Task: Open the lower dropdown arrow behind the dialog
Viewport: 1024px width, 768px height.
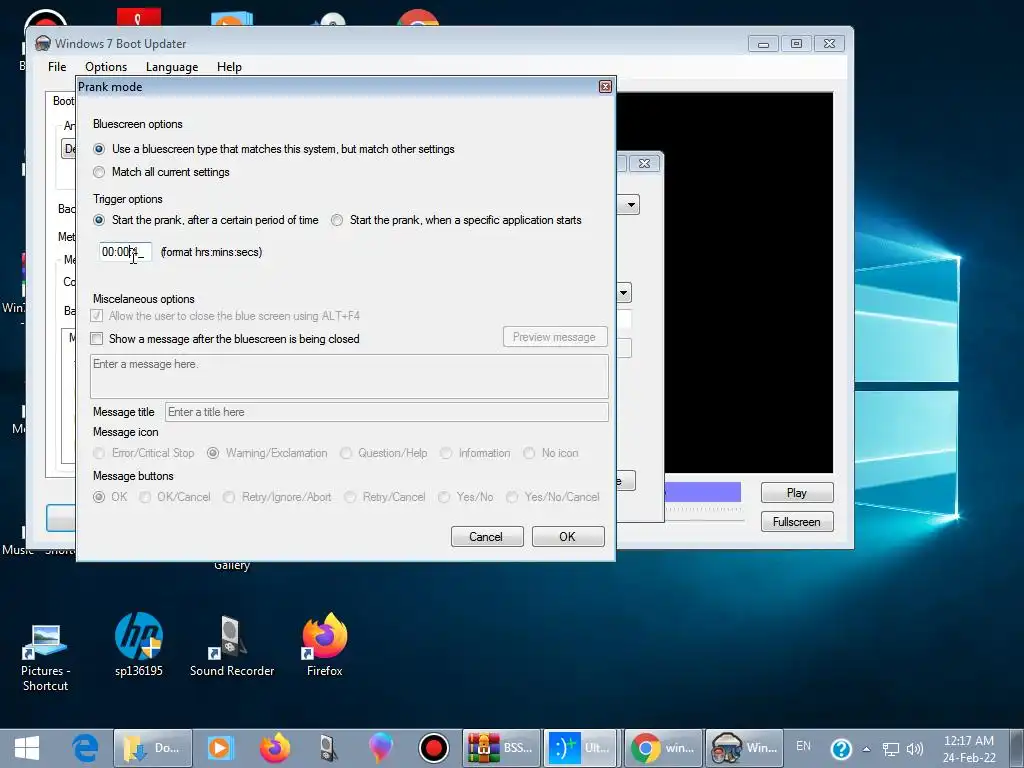Action: pos(624,293)
